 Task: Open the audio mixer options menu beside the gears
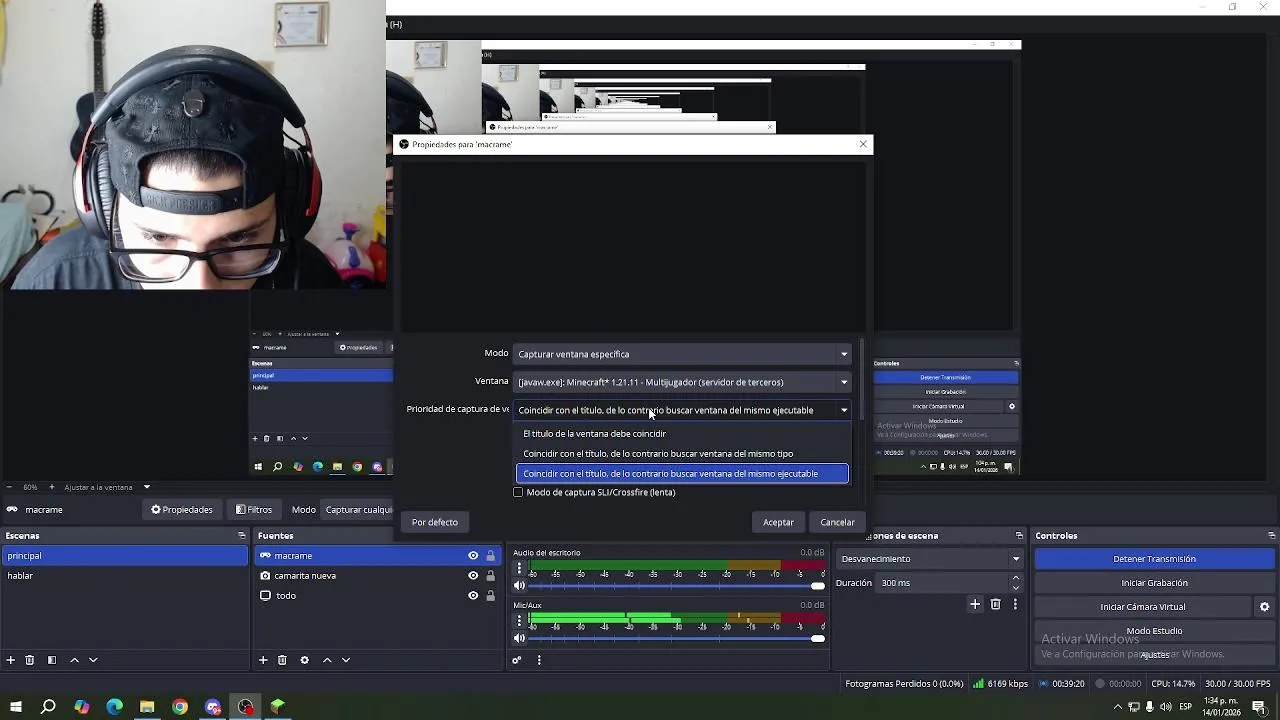[539, 660]
